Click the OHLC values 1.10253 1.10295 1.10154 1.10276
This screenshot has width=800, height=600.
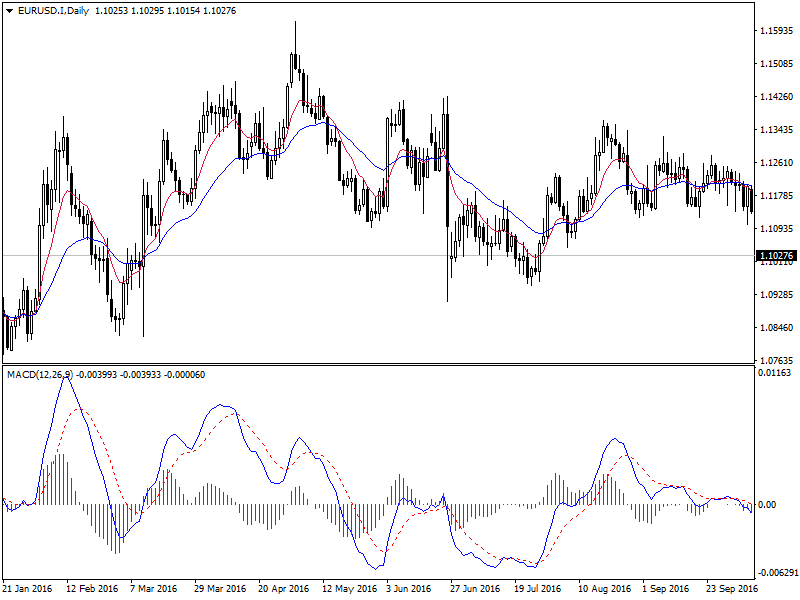coord(166,11)
